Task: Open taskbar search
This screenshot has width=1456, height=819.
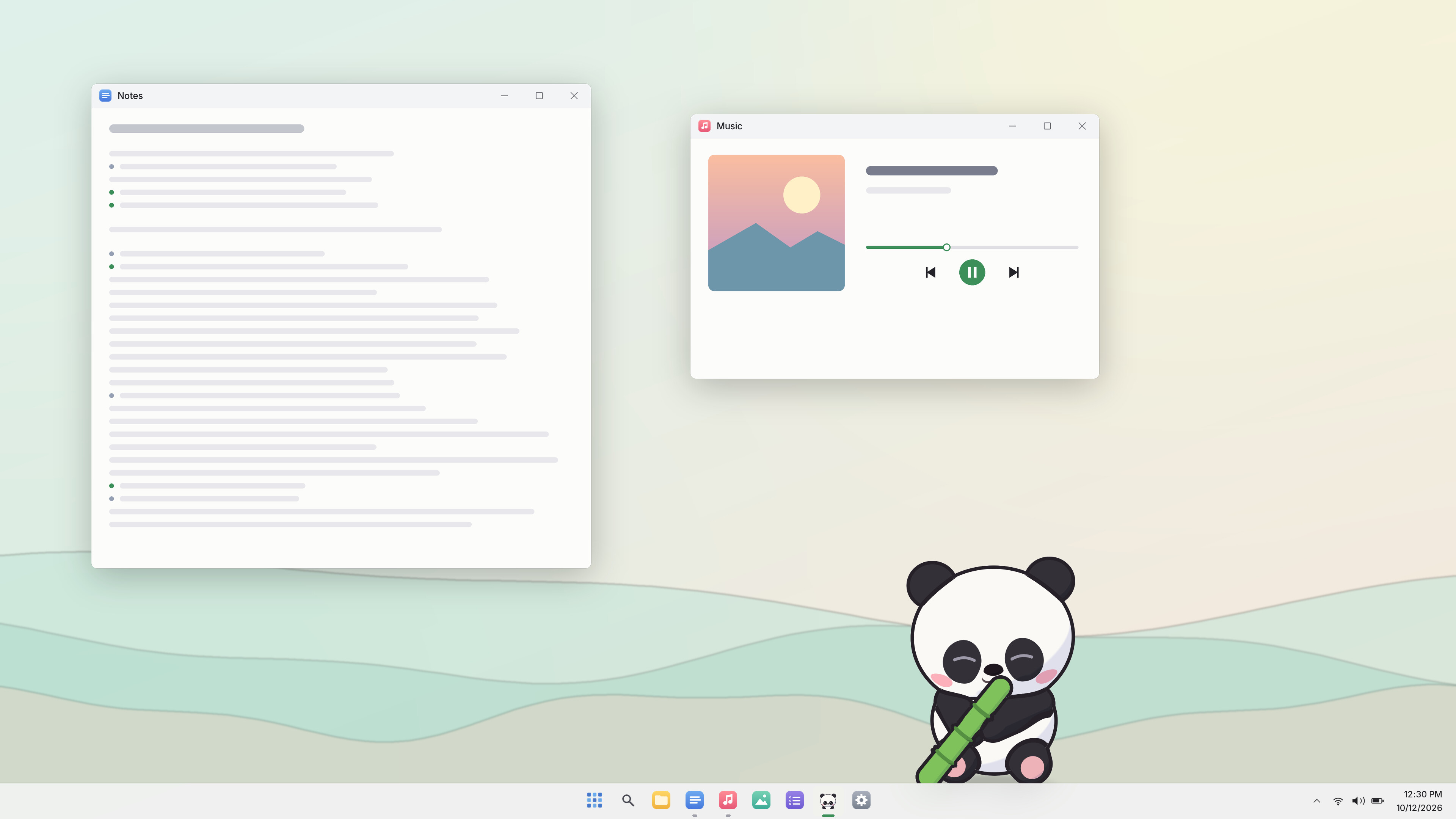Action: [628, 800]
